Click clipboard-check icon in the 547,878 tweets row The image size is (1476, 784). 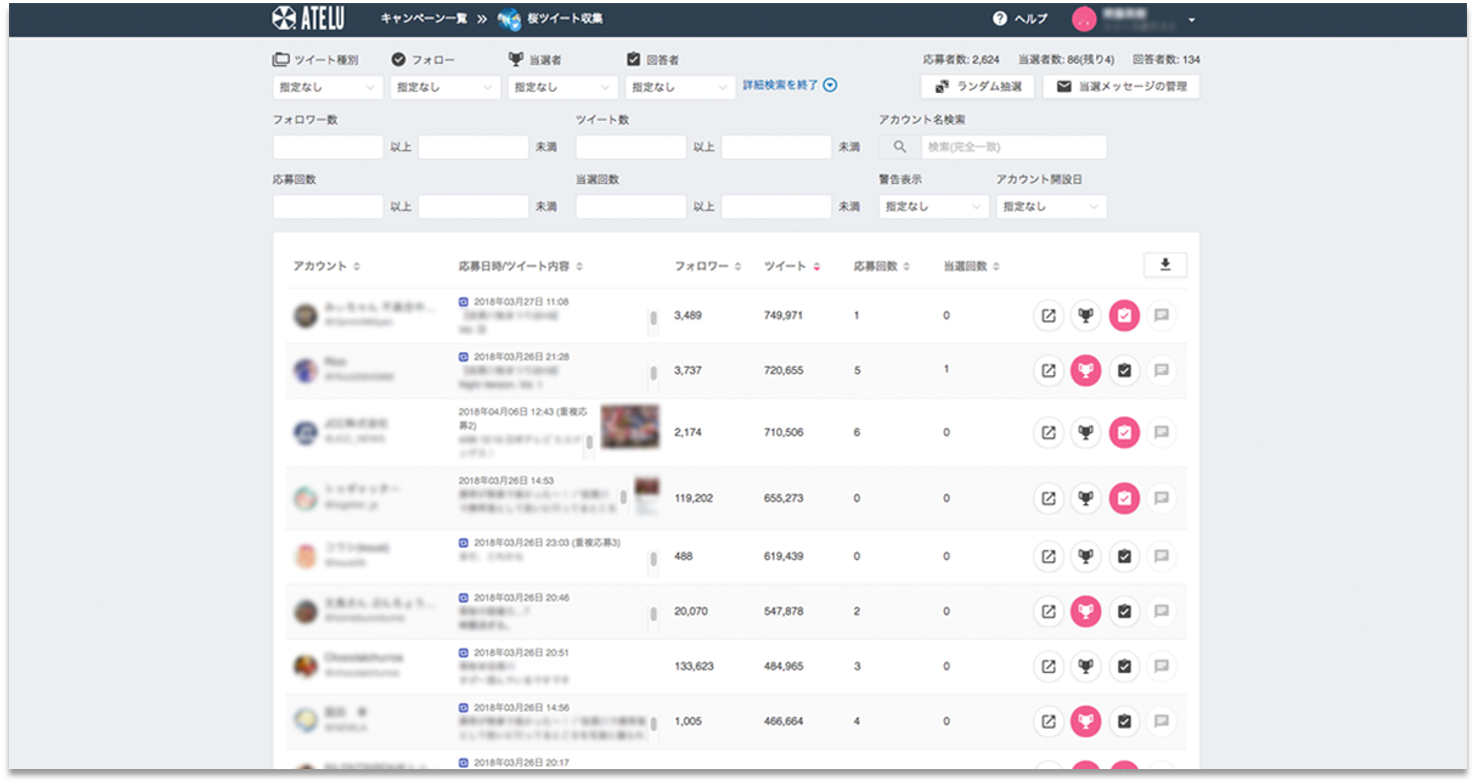pos(1124,611)
